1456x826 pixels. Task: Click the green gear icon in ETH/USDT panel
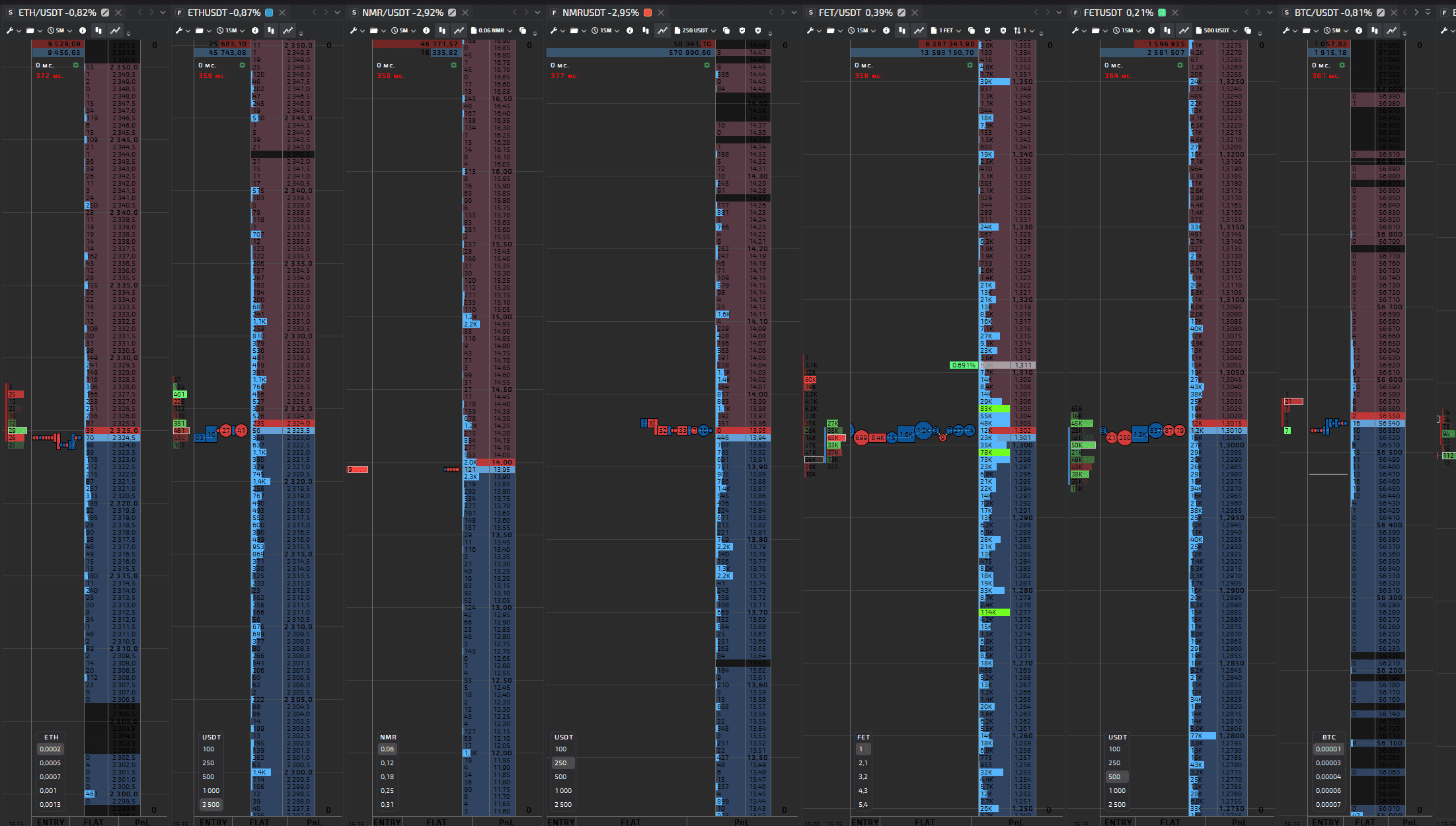pos(75,65)
